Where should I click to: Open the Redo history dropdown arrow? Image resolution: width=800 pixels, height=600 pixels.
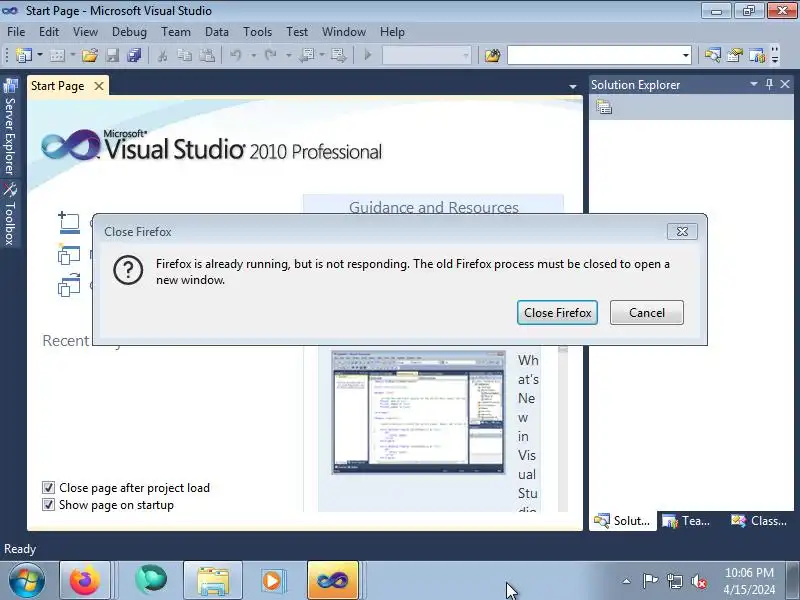(288, 55)
